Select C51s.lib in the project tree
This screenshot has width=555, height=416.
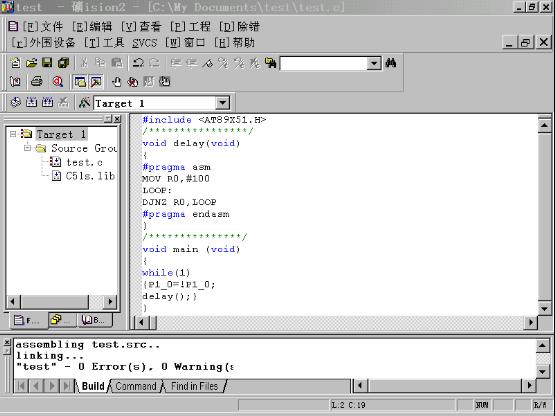click(90, 176)
